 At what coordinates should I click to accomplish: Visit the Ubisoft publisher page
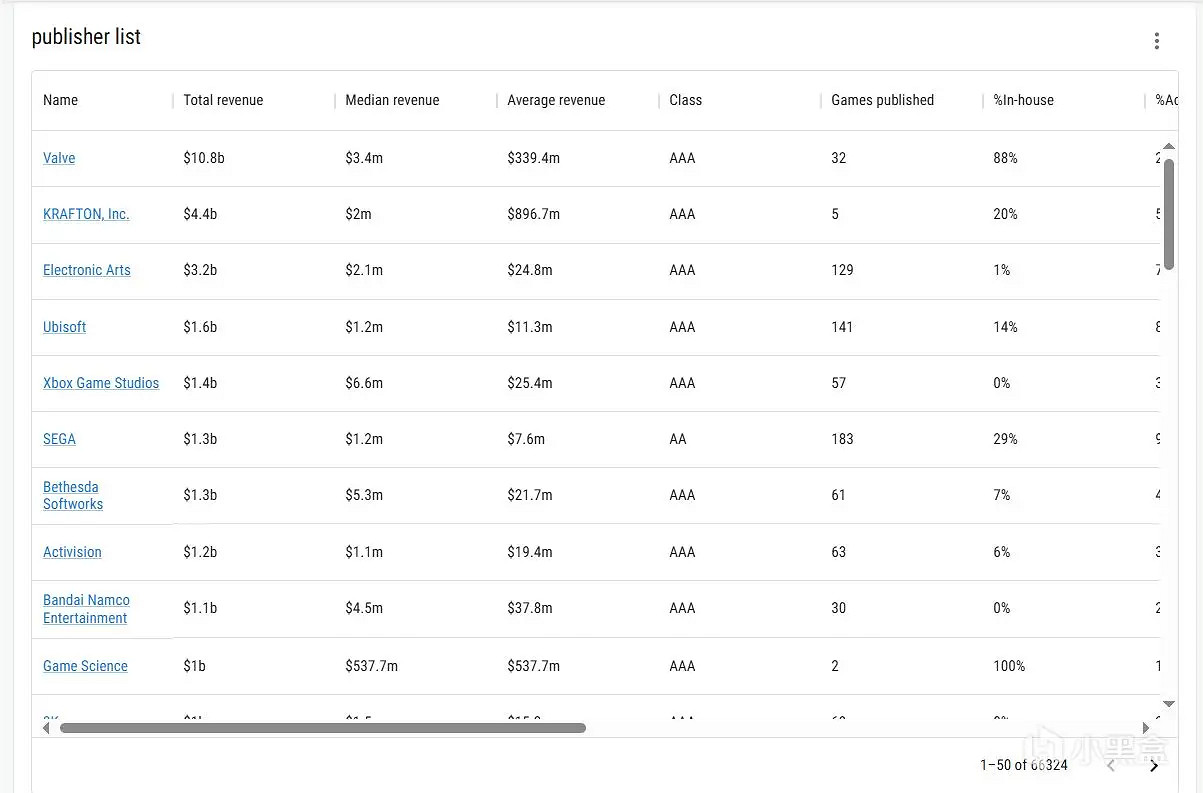click(x=65, y=327)
